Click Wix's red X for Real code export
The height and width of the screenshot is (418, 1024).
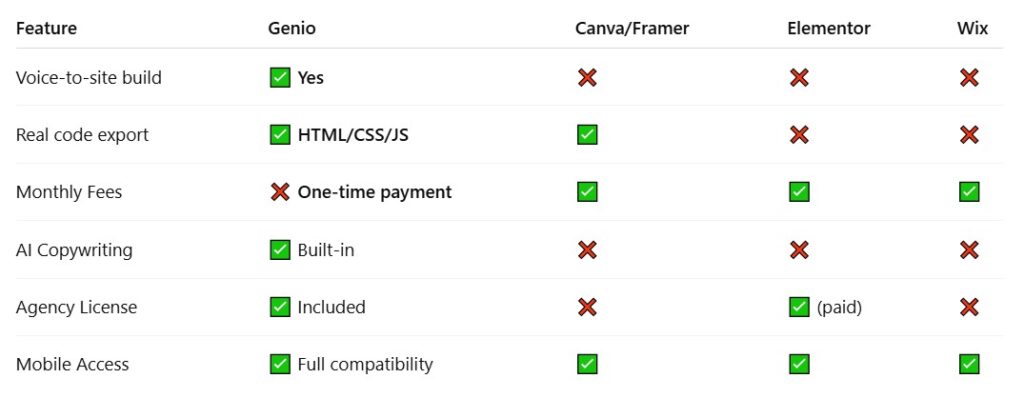pos(969,135)
